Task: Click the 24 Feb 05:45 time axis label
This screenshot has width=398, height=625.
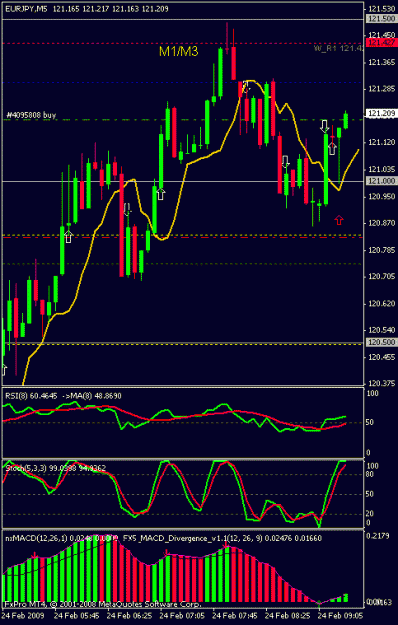Action: (x=76, y=616)
